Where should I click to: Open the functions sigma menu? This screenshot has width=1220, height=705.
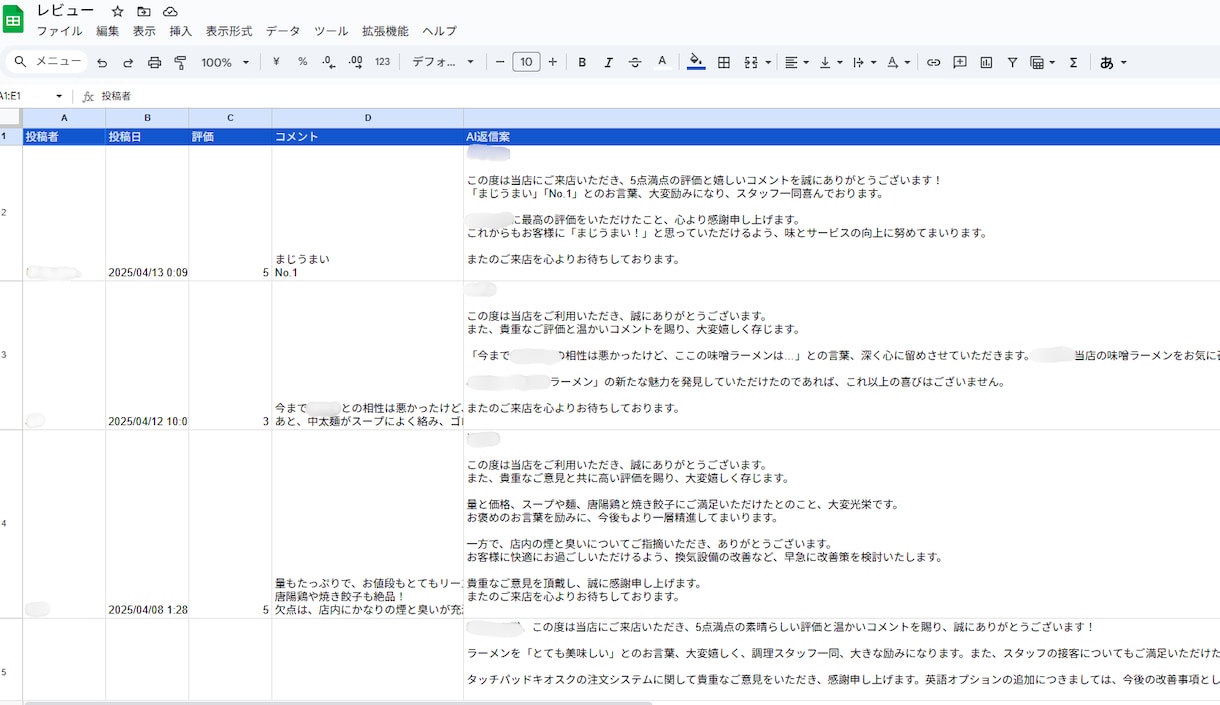tap(1073, 62)
